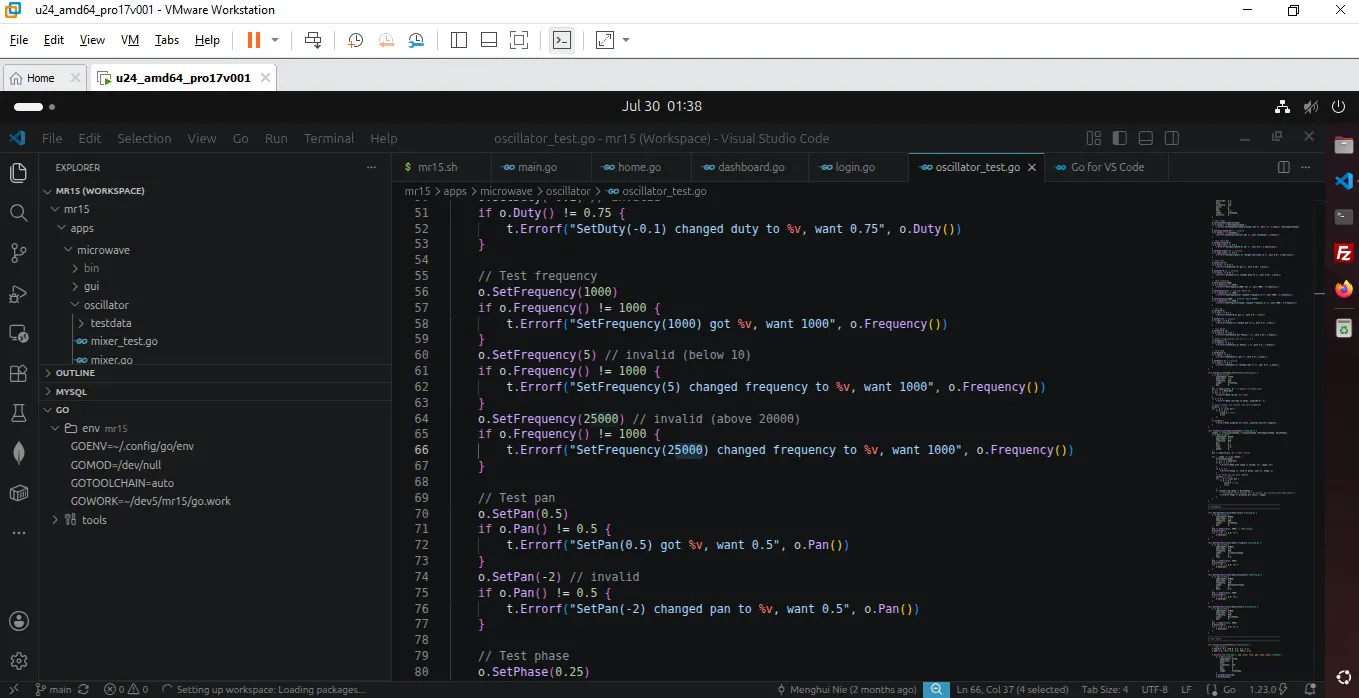Image resolution: width=1359 pixels, height=698 pixels.
Task: Change the UTF-8 encoding status item
Action: coord(1154,689)
